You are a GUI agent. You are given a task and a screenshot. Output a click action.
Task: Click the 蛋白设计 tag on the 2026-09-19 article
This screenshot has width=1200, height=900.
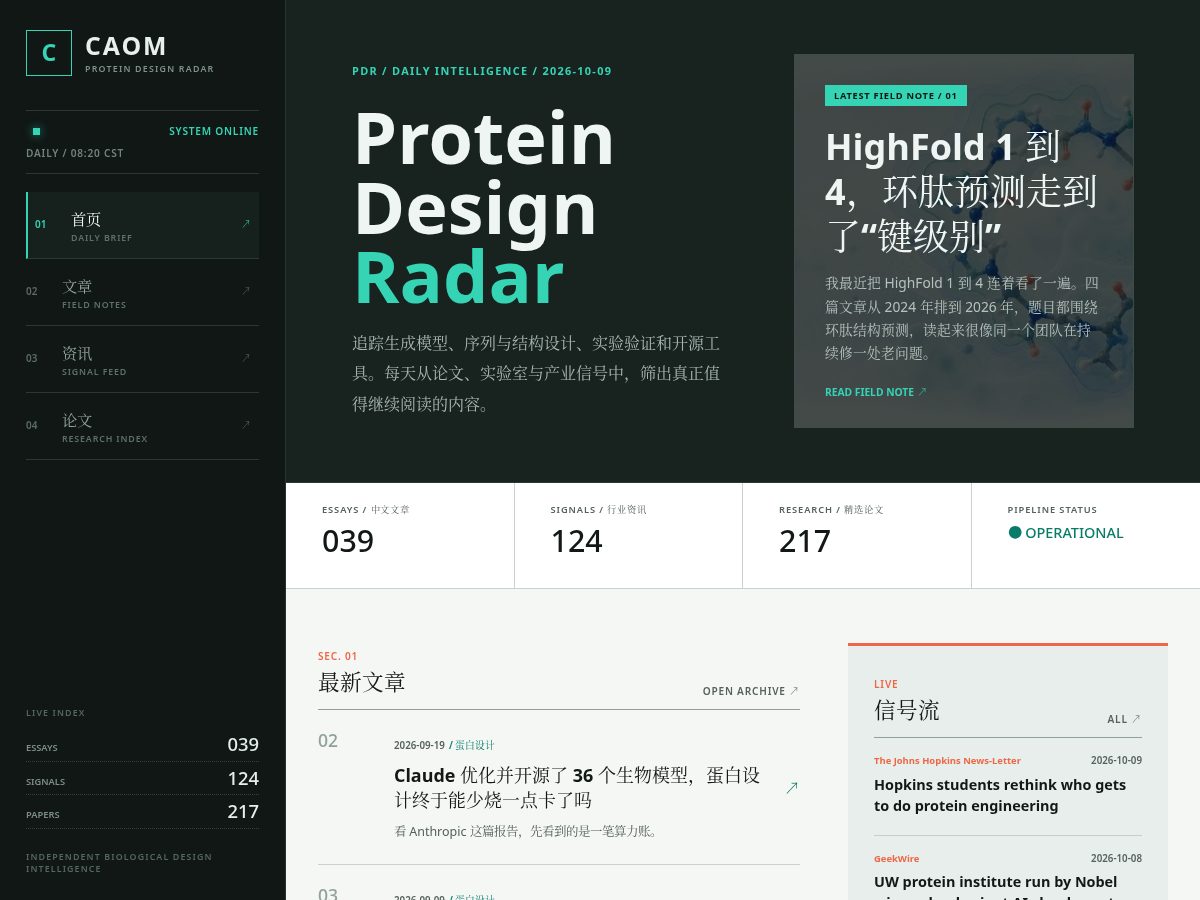coord(475,745)
